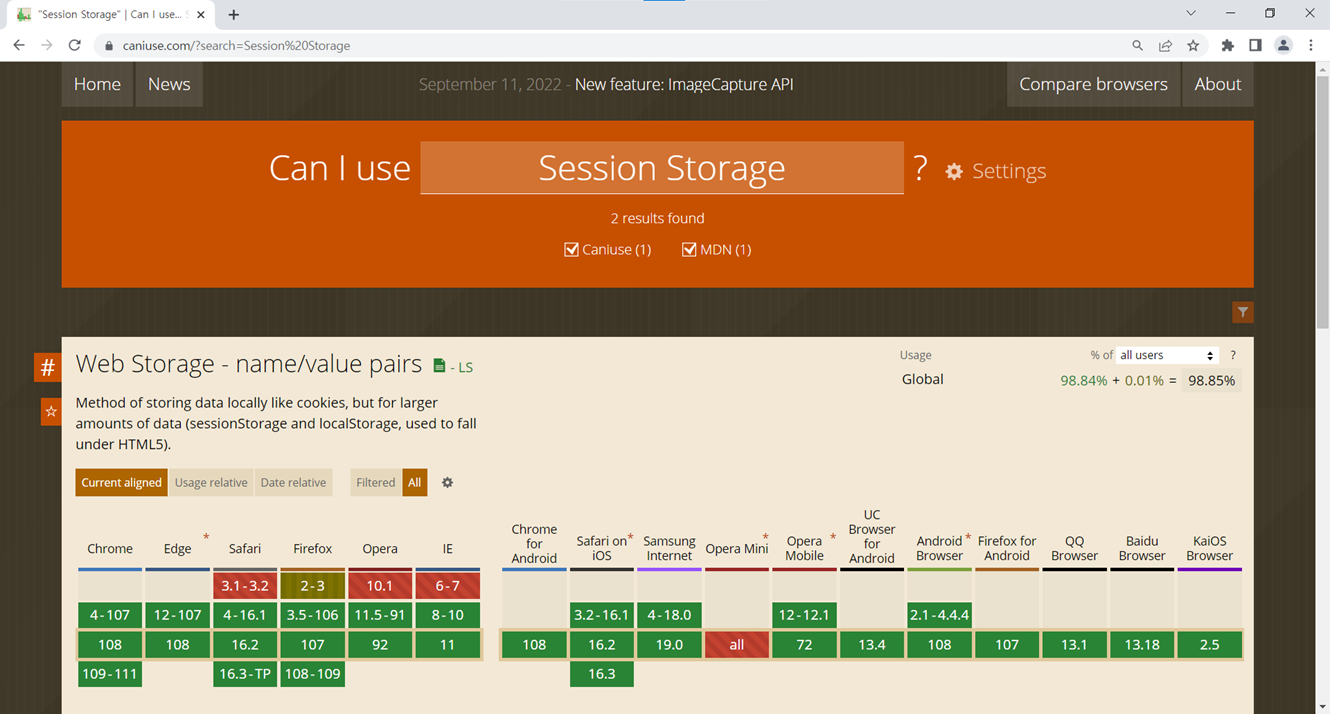Viewport: 1330px width, 714px height.
Task: Click the Opera Mobile 12-12.1 cell
Action: [x=805, y=615]
